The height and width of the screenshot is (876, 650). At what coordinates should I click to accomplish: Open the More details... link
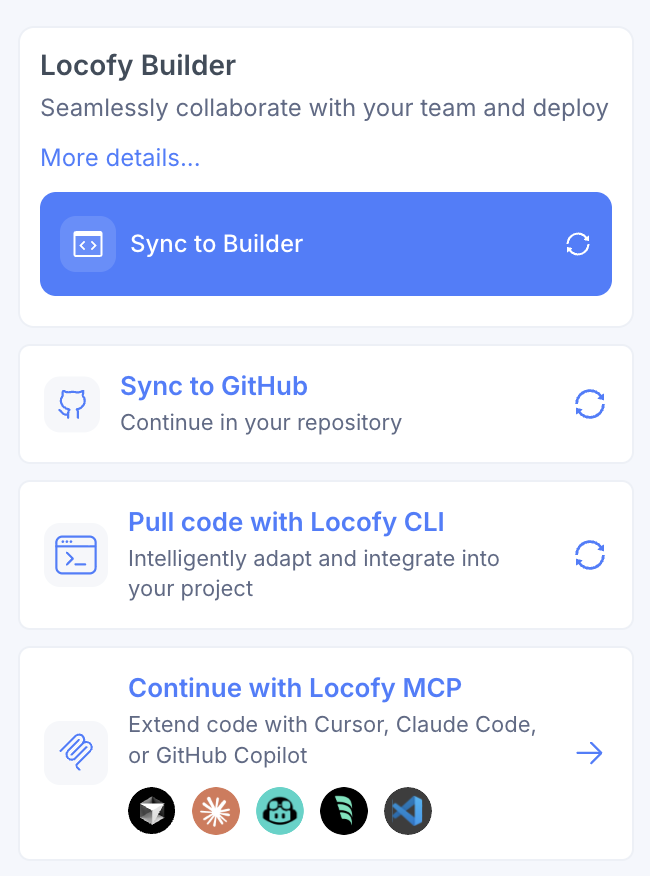click(120, 158)
